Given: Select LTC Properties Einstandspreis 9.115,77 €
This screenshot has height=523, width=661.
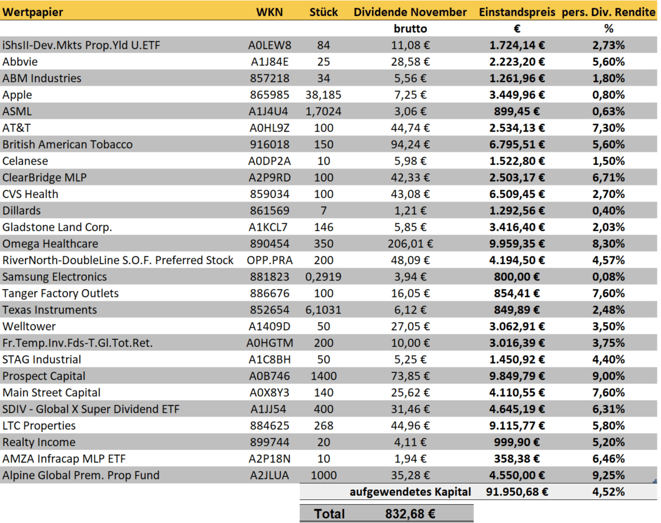Looking at the screenshot, I should click(517, 426).
